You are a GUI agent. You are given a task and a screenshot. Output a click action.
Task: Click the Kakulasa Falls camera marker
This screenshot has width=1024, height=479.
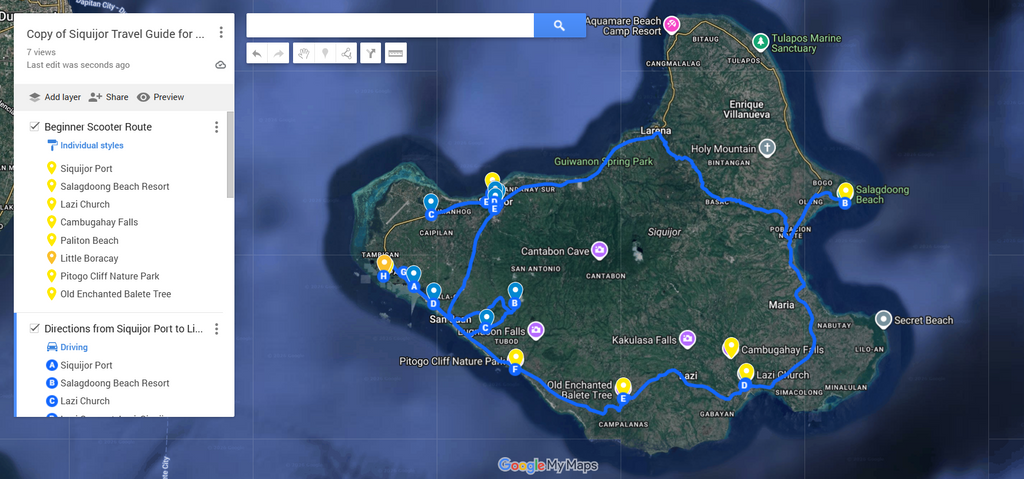[x=687, y=339]
